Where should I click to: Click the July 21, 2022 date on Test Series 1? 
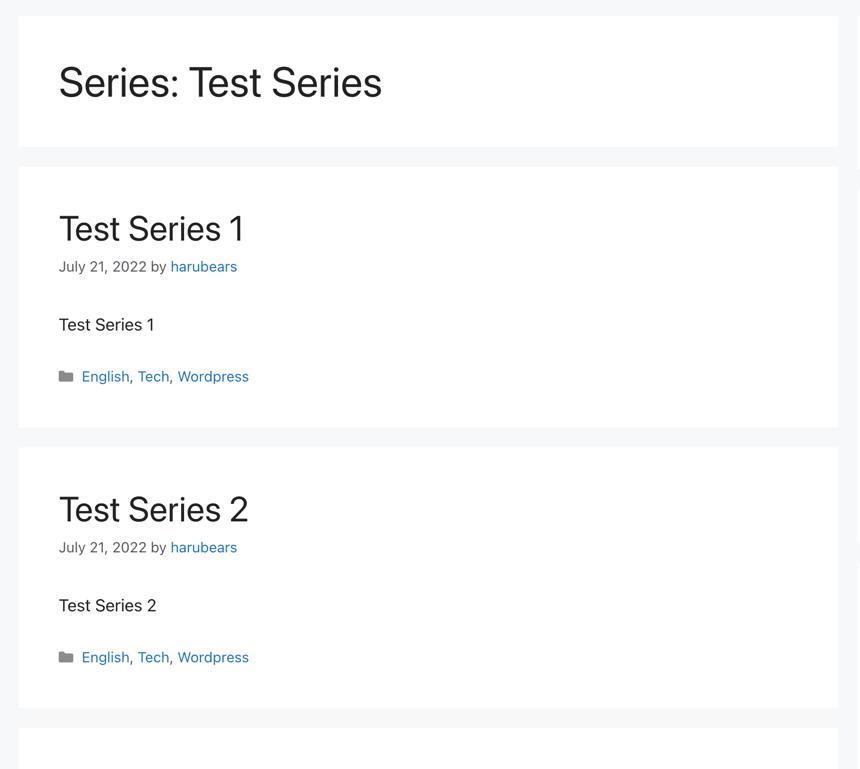[x=103, y=267]
